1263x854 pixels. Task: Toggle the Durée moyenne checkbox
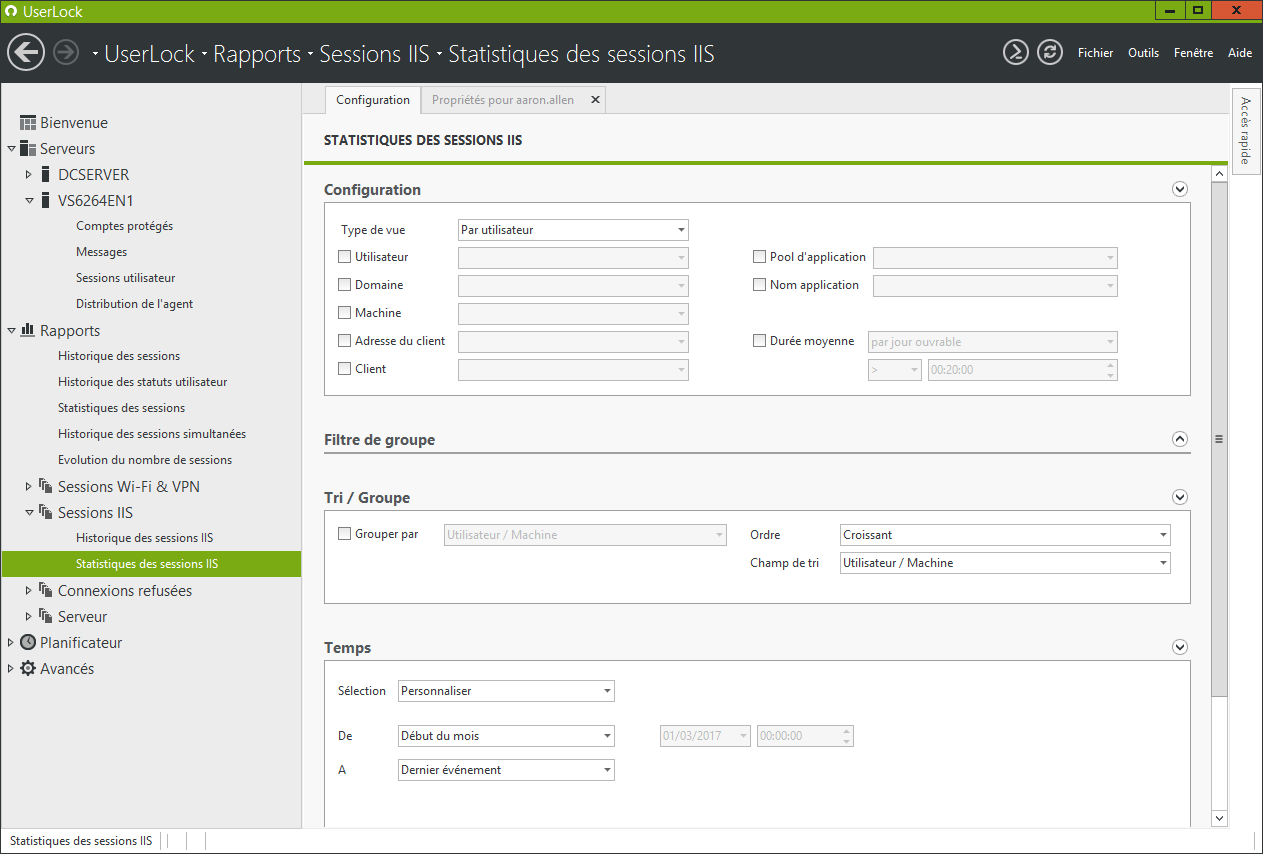[760, 341]
